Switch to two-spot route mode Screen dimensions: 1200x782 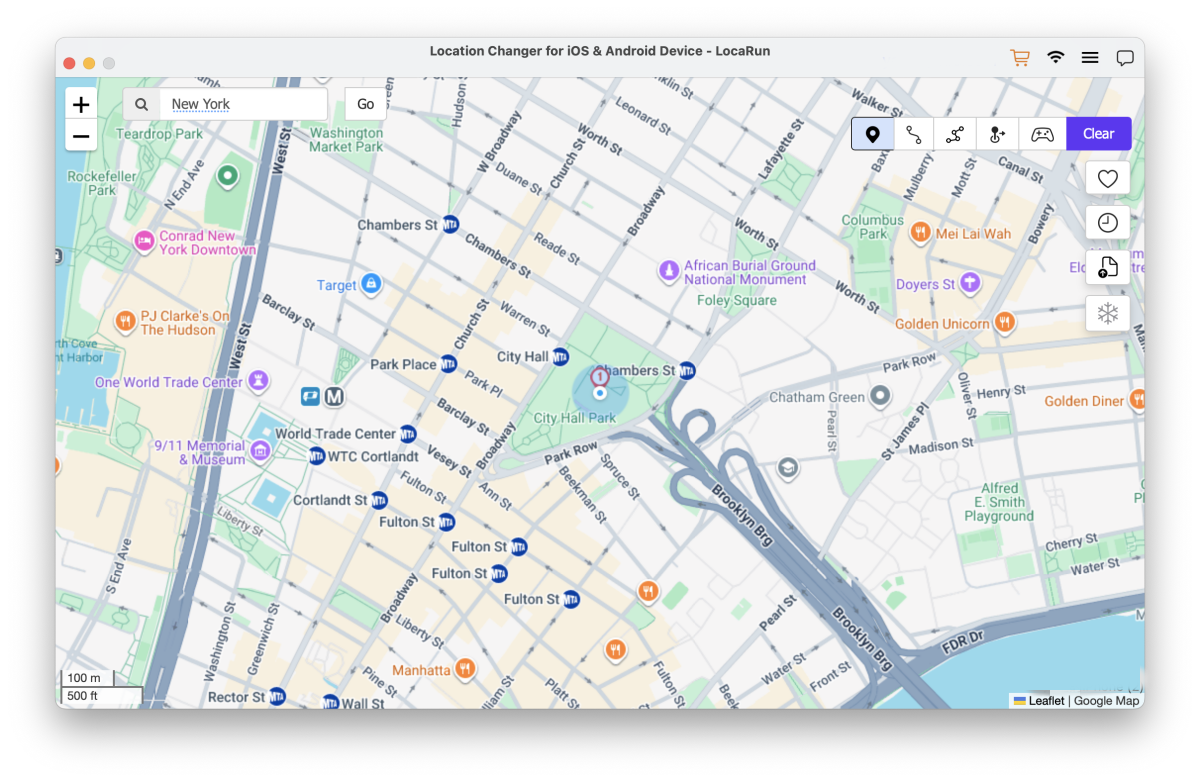(914, 134)
